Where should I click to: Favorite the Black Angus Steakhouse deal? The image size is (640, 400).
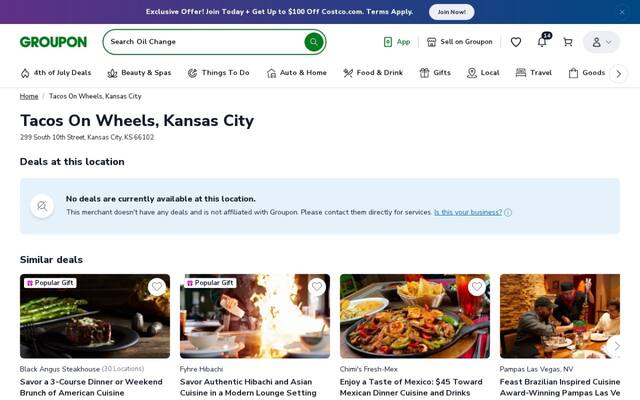(x=157, y=287)
